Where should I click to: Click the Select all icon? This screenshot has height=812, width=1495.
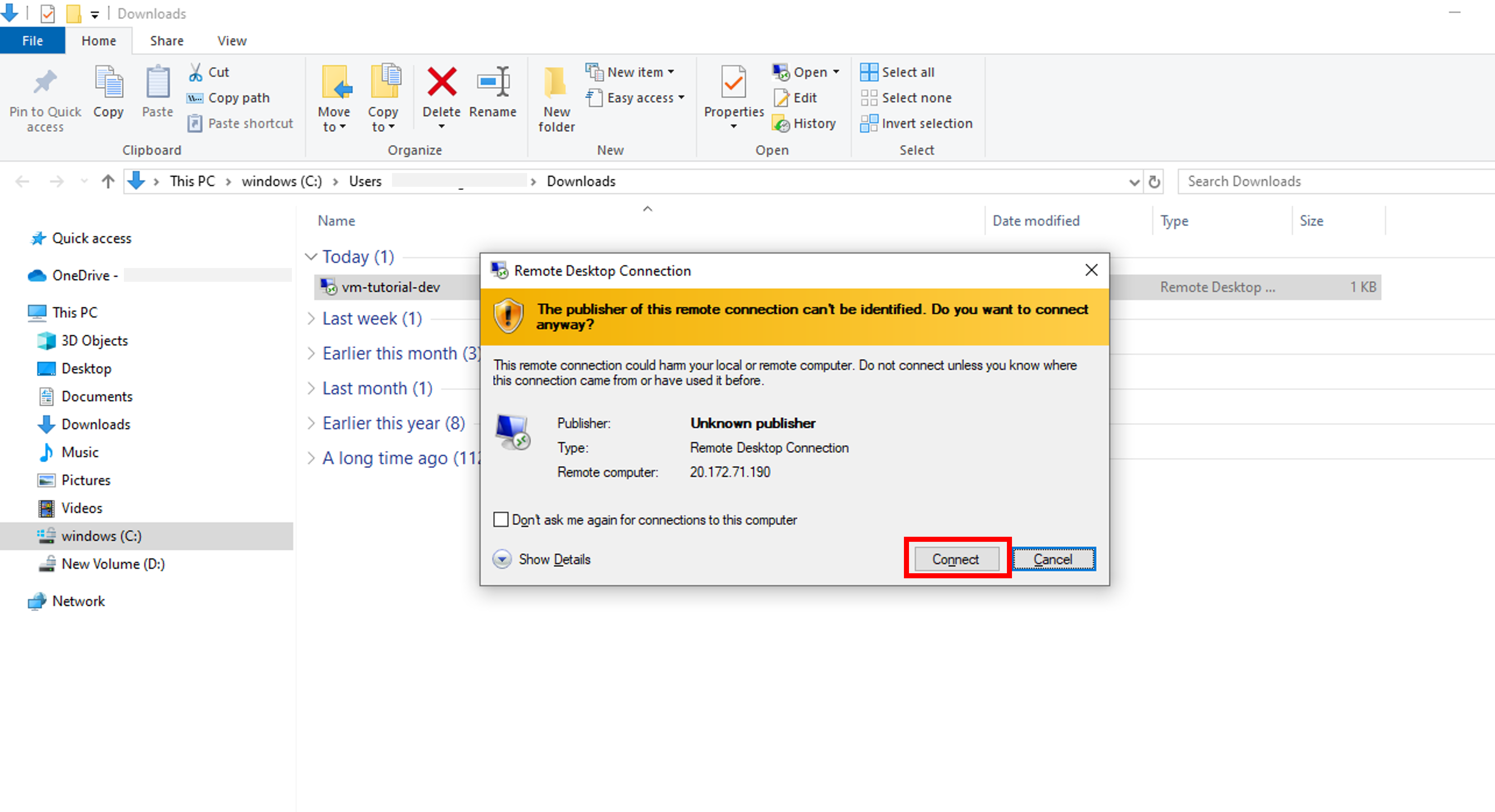869,72
